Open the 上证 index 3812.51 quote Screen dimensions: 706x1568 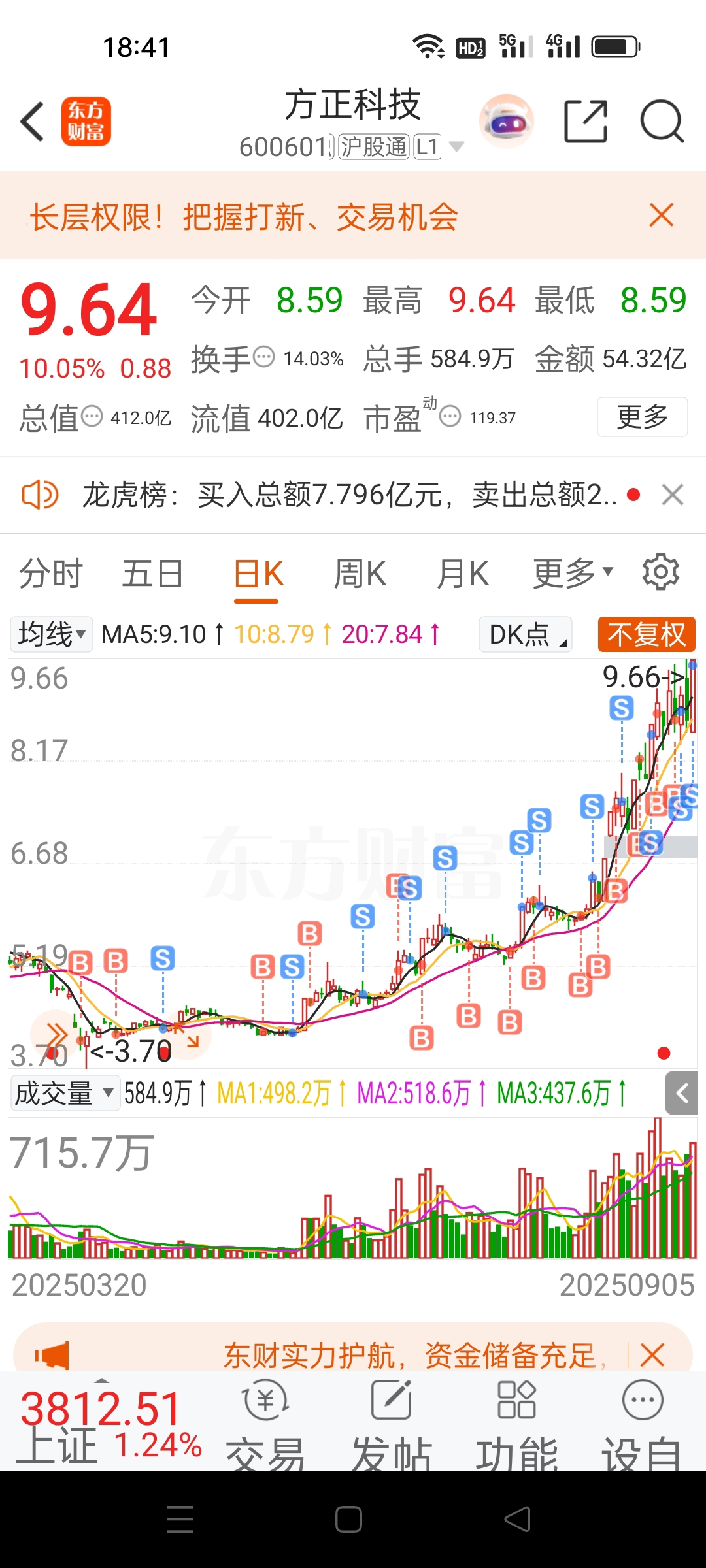point(108,1424)
